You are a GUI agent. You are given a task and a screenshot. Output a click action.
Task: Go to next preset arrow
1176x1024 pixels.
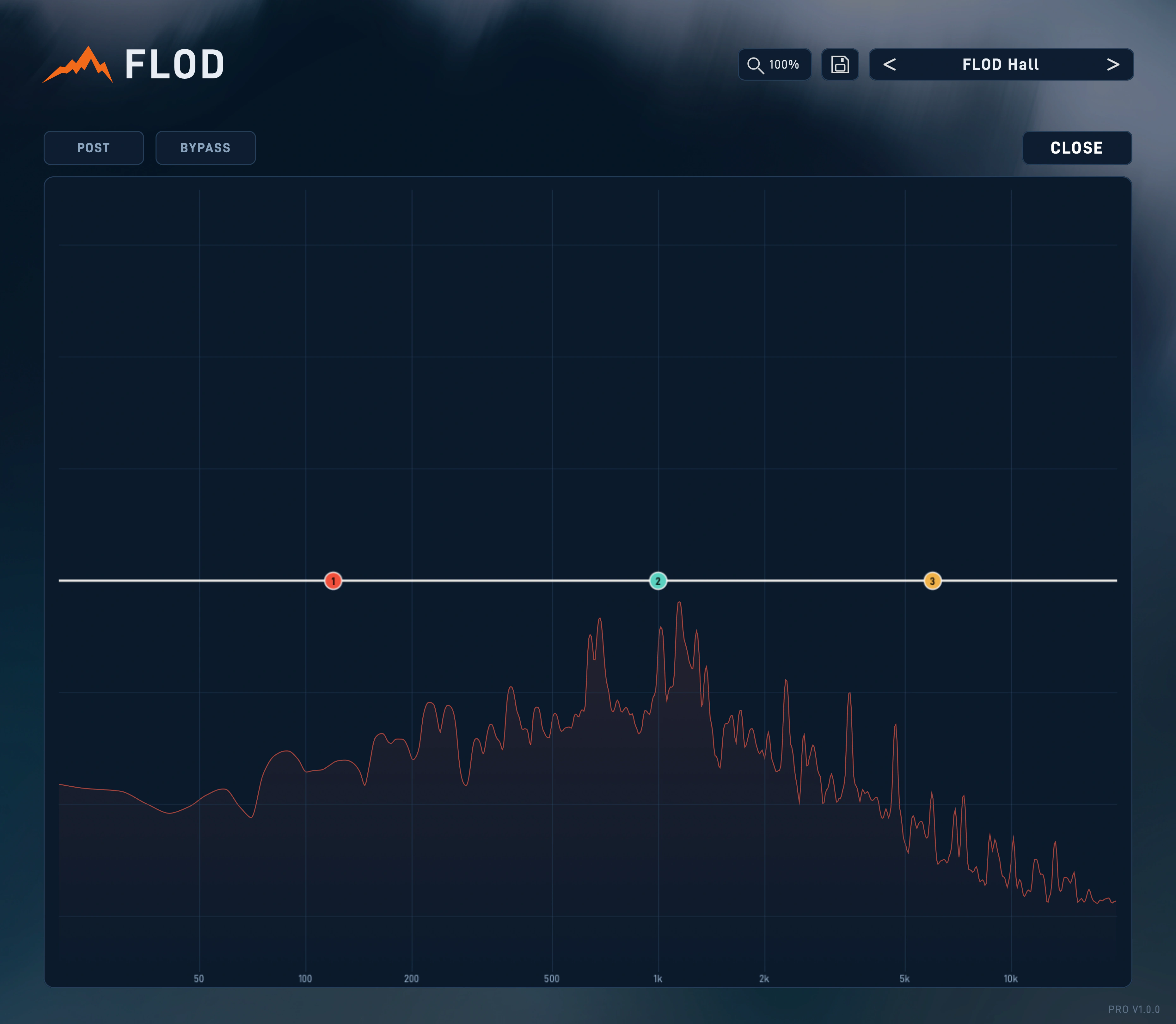[1112, 64]
